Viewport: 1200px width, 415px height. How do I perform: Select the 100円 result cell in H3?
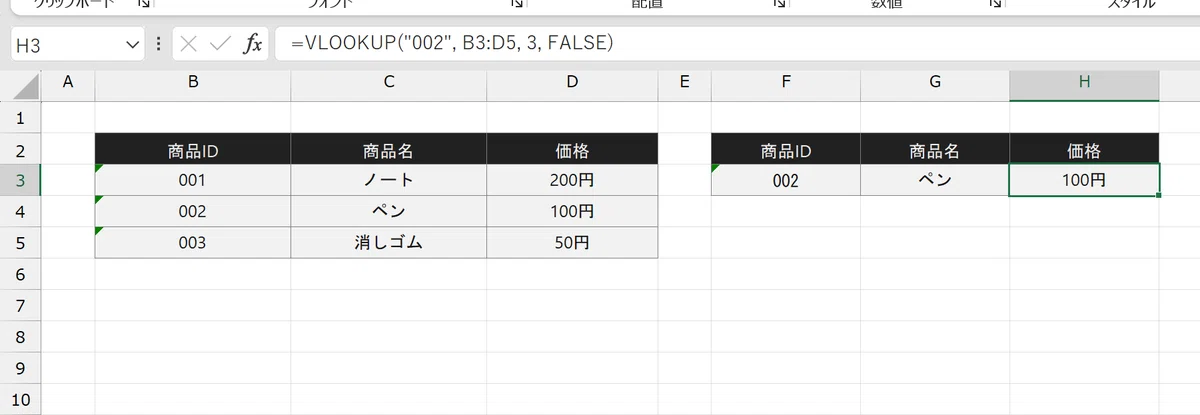1085,181
